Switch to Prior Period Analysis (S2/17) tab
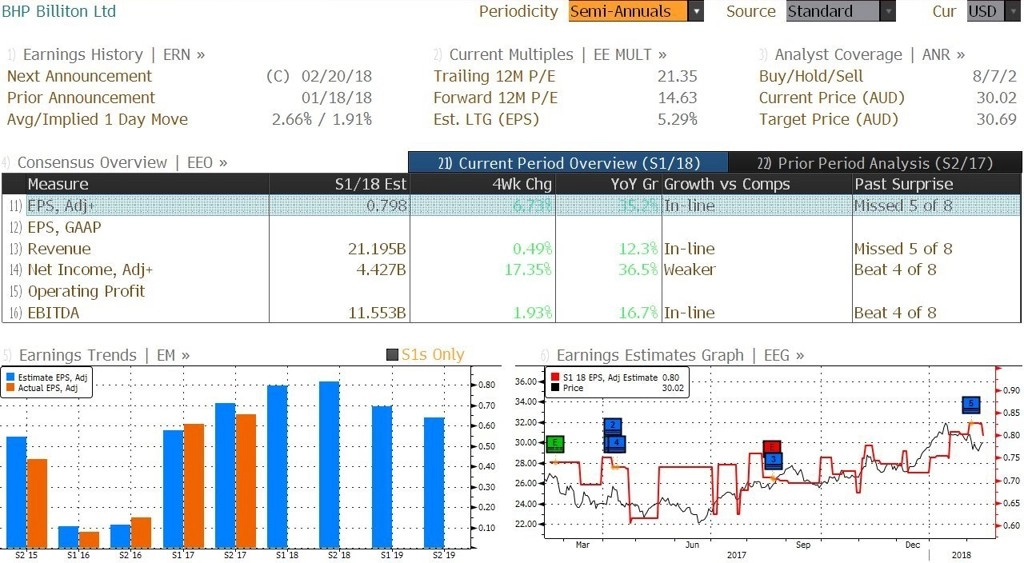1024x563 pixels. point(874,163)
